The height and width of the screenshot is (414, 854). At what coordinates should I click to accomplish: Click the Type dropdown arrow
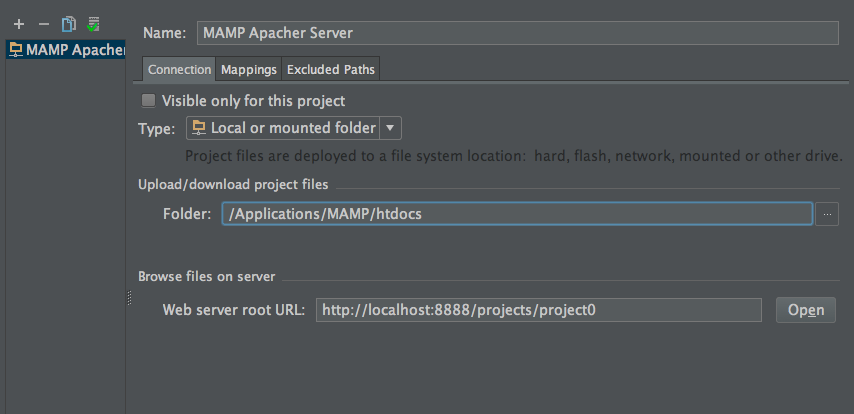point(389,129)
